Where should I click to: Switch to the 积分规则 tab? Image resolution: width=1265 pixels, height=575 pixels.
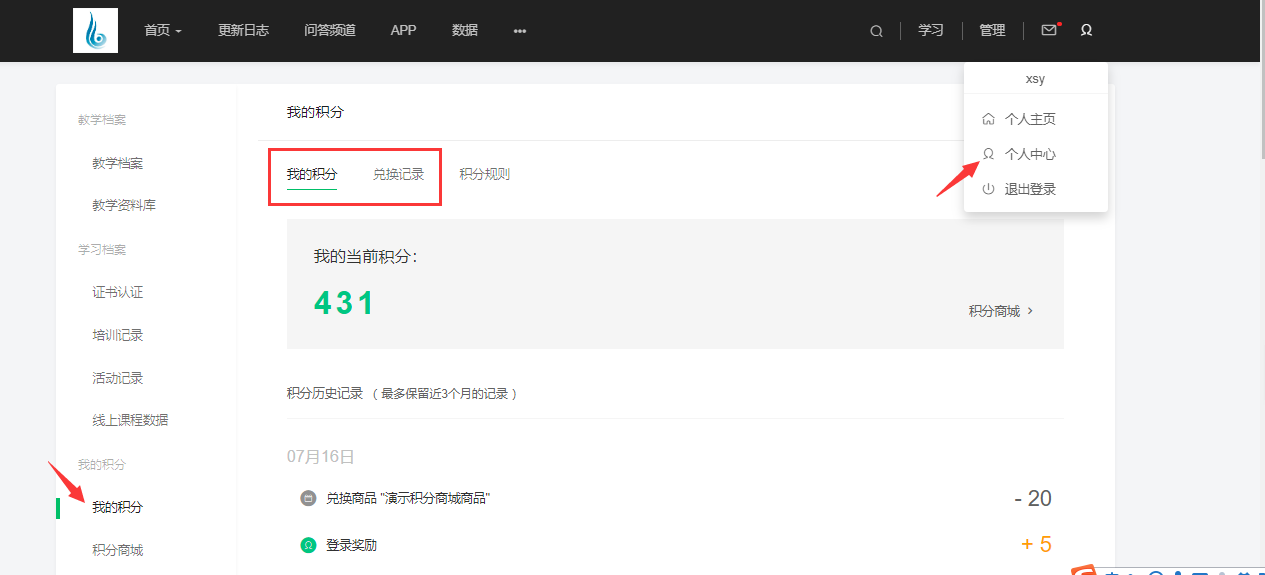(485, 174)
